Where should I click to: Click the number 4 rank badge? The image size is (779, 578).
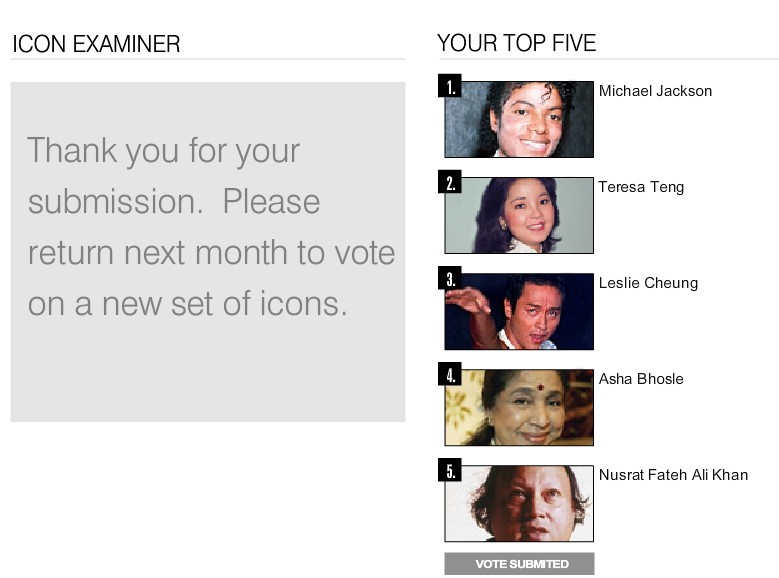(450, 374)
